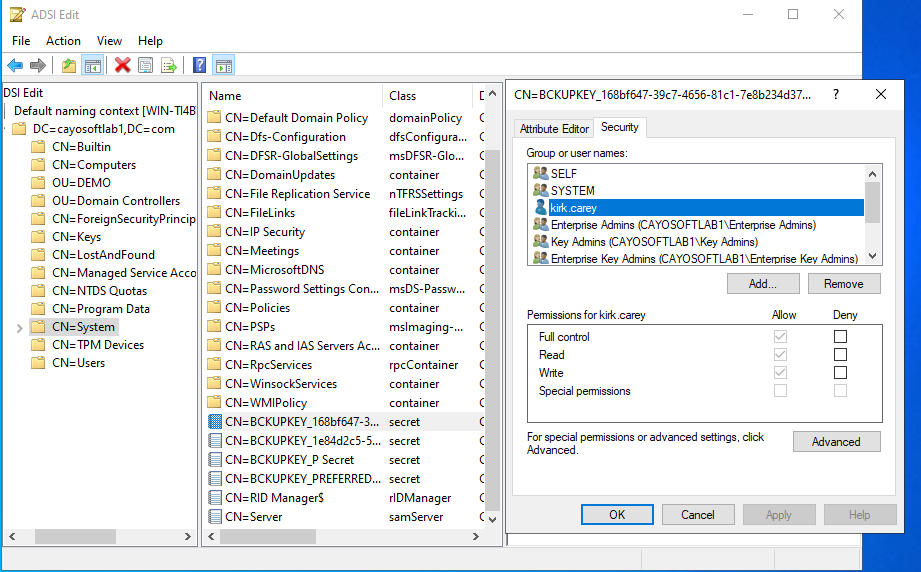This screenshot has height=572, width=921.
Task: Open the Action menu
Action: pyautogui.click(x=63, y=41)
